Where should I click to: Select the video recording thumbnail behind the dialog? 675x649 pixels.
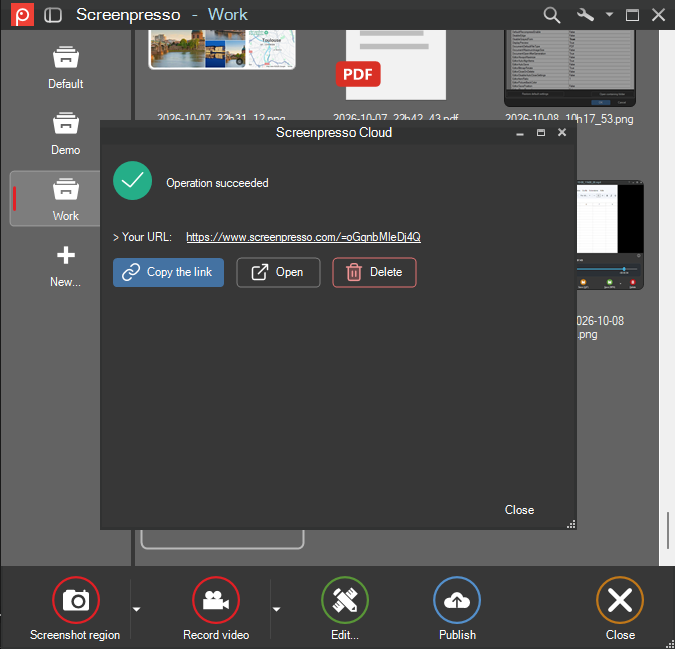(610, 235)
